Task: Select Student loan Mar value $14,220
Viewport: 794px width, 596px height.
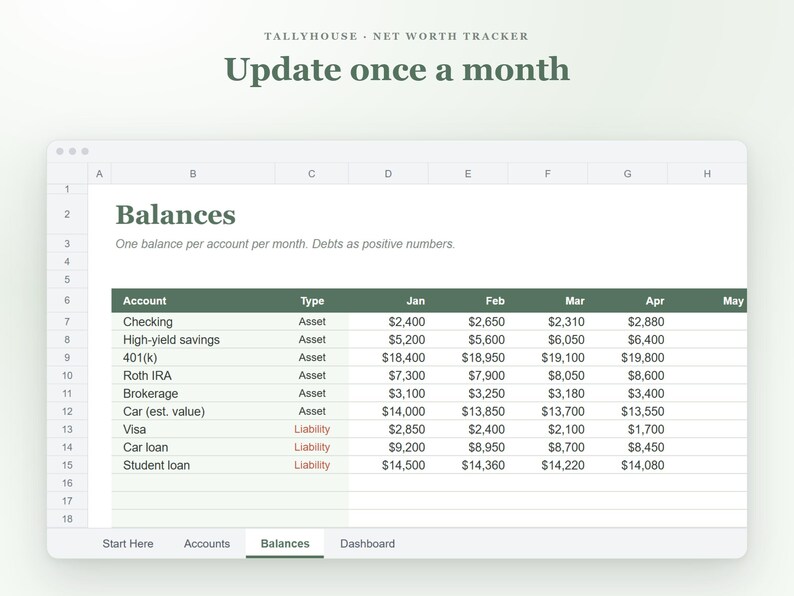Action: point(548,465)
